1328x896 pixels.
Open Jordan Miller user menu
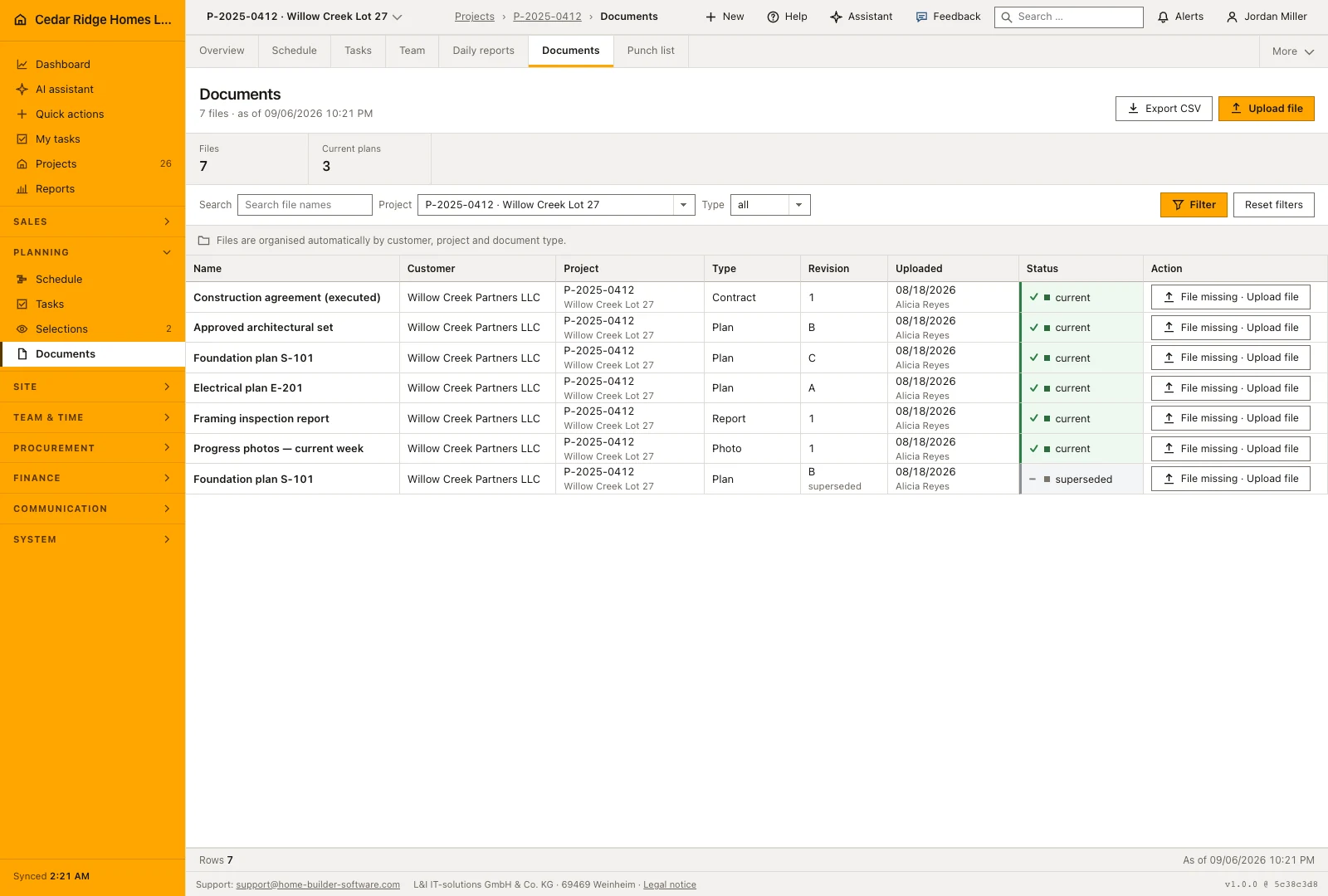pyautogui.click(x=1267, y=17)
